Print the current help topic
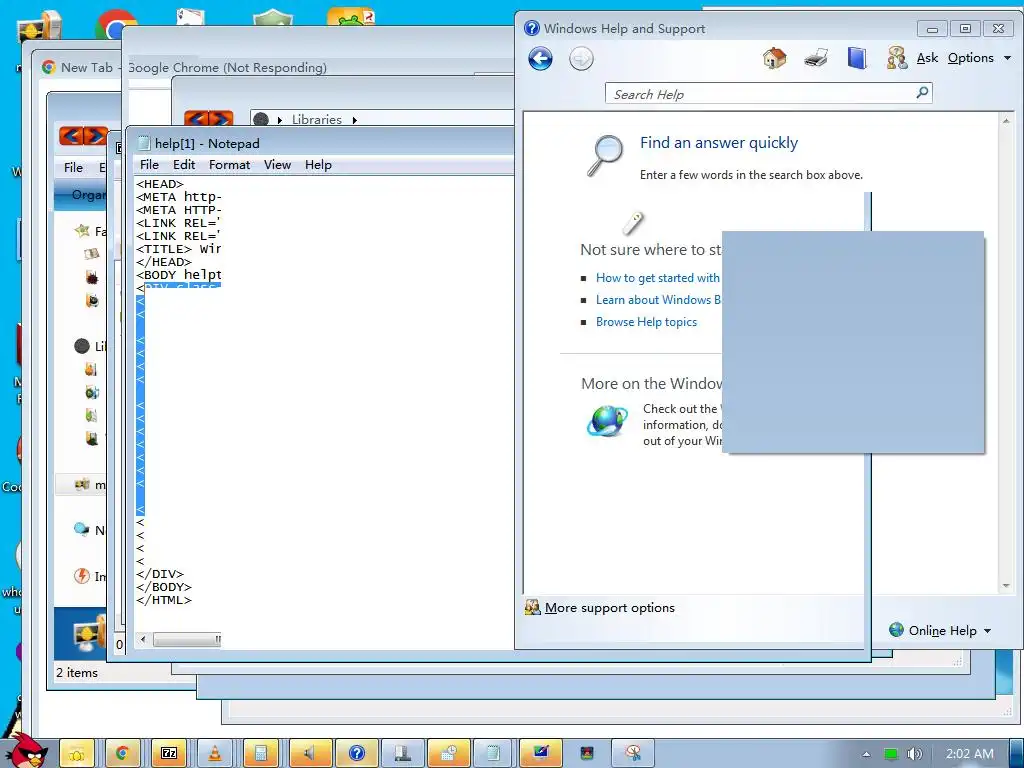The height and width of the screenshot is (768, 1024). coord(816,58)
